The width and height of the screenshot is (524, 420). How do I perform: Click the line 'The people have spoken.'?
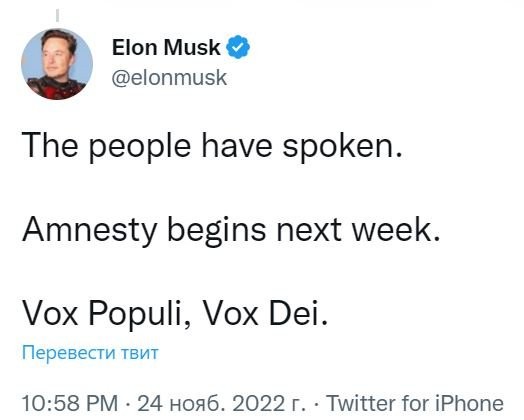click(212, 146)
